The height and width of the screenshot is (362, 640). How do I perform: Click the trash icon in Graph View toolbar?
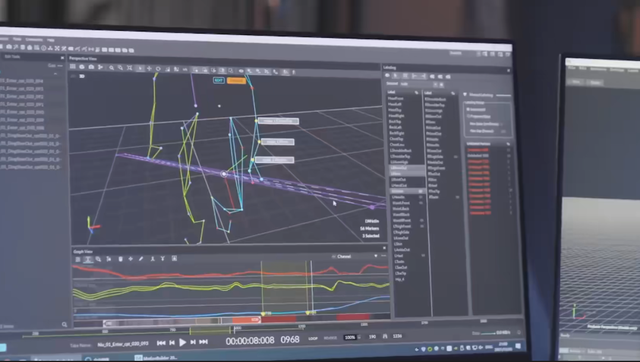(120, 258)
